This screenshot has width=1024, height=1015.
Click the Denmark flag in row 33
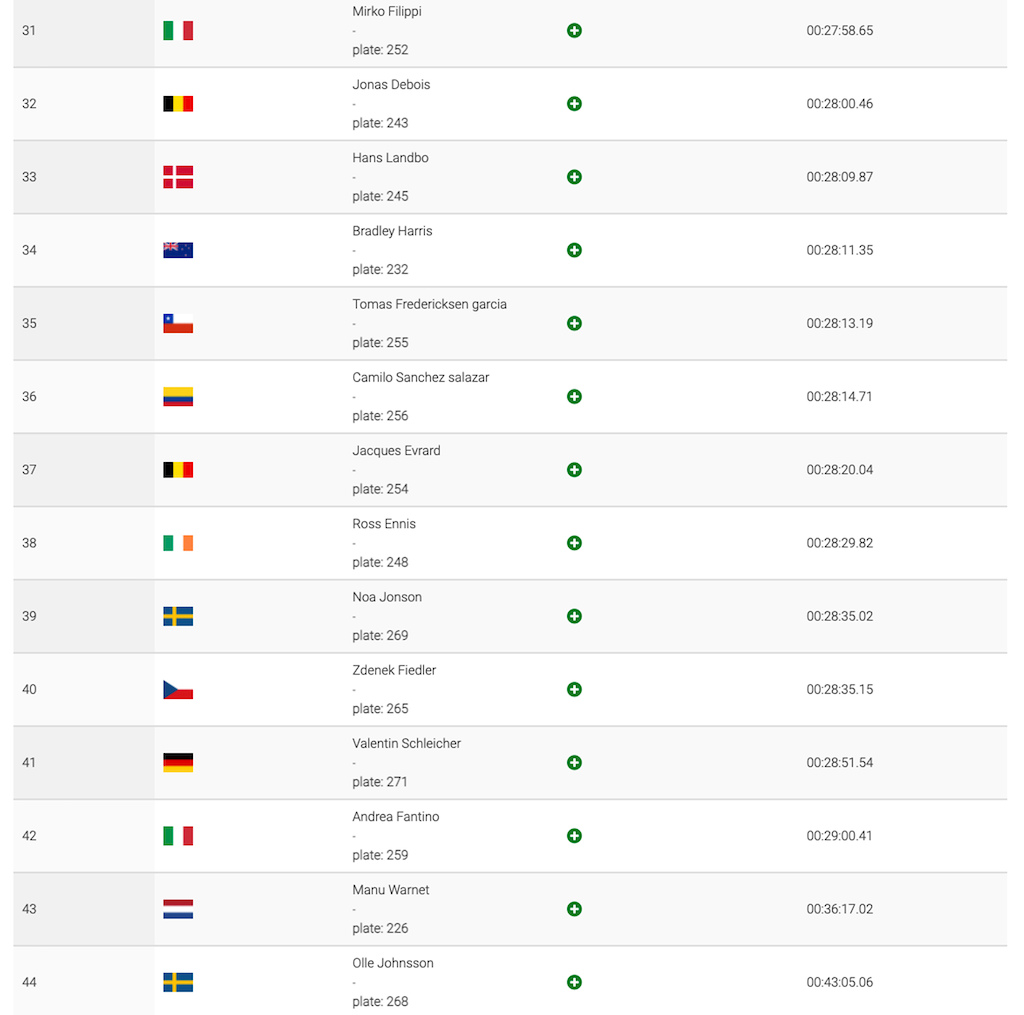[x=178, y=177]
